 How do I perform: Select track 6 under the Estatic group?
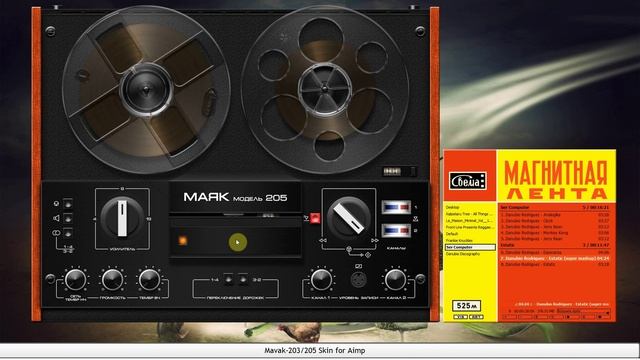pos(555,252)
